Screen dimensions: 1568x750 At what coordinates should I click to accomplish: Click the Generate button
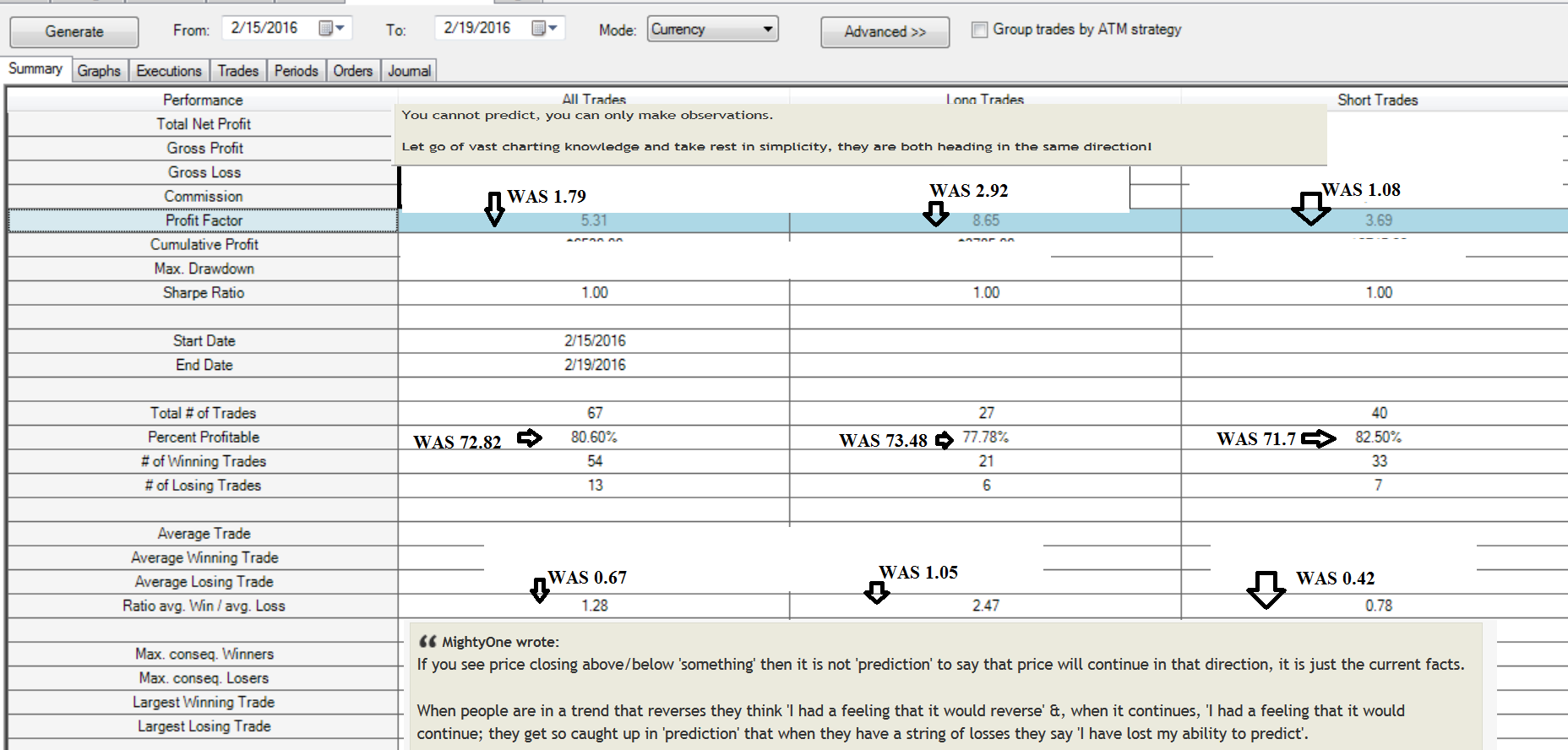(74, 32)
